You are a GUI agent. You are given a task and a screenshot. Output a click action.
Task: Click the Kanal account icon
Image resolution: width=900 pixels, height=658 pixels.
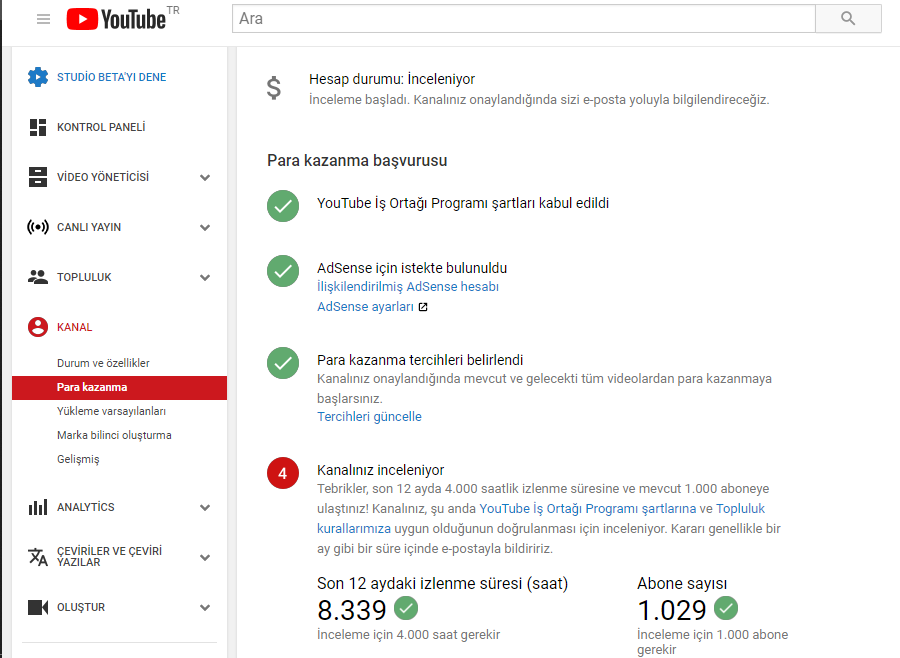click(x=38, y=327)
